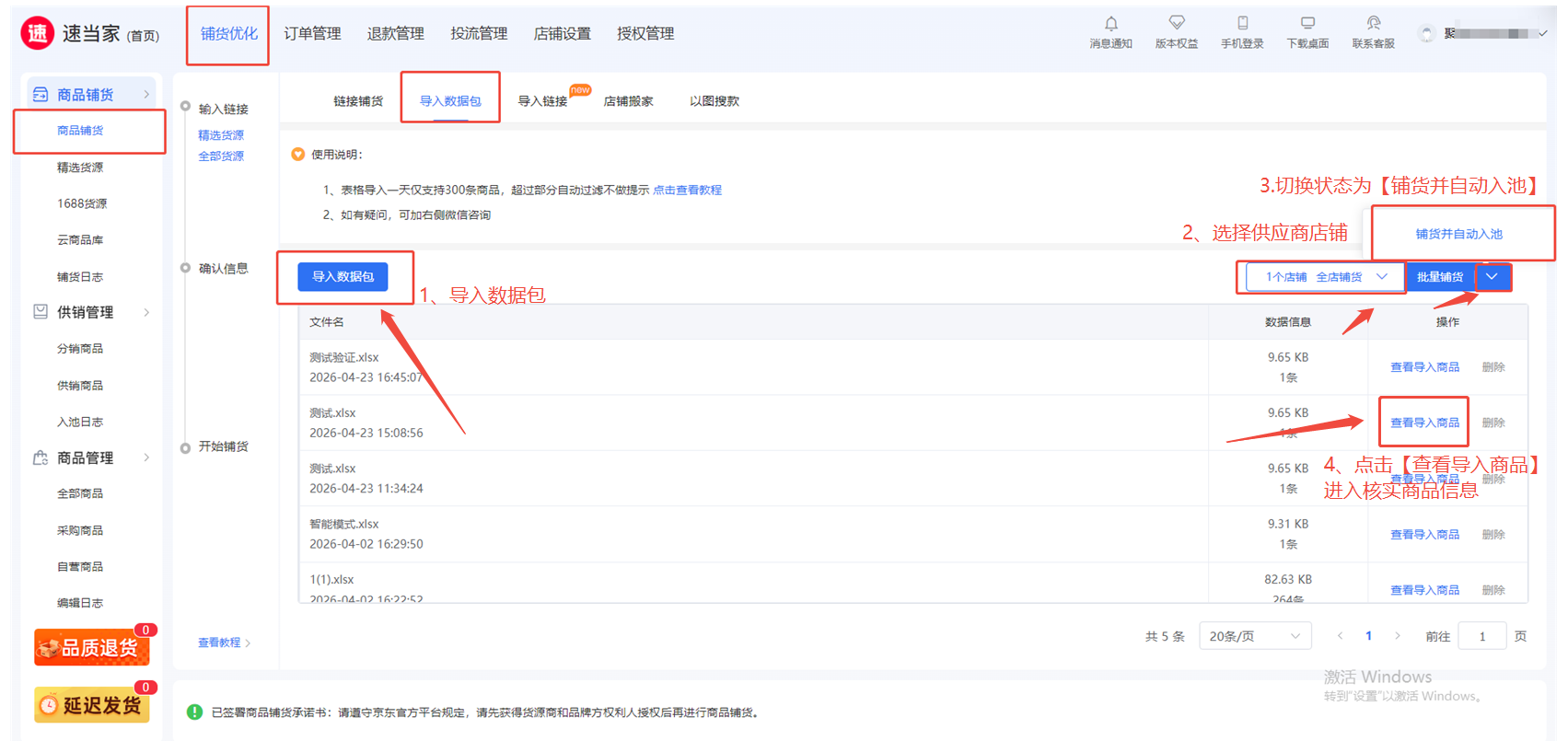
Task: Open the 1个店铺 全店铺货 dropdown
Action: (x=1324, y=277)
